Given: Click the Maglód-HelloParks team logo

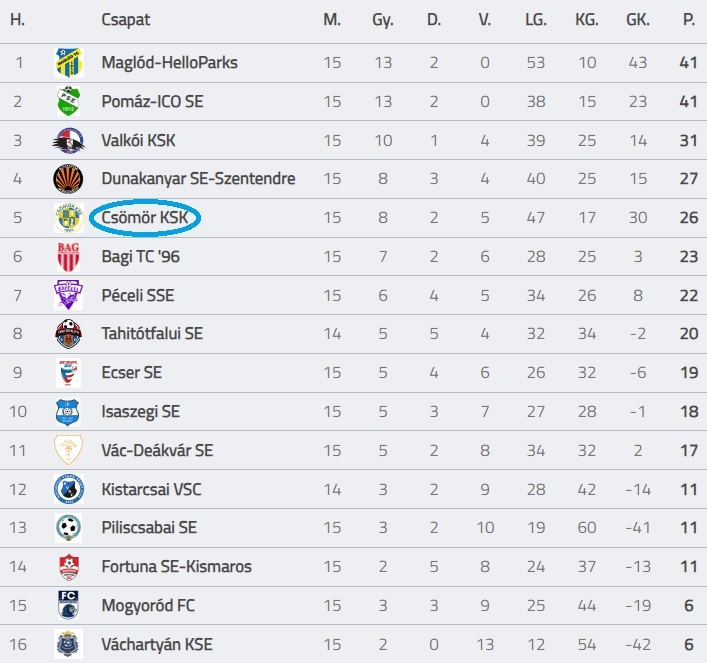Looking at the screenshot, I should coord(68,63).
